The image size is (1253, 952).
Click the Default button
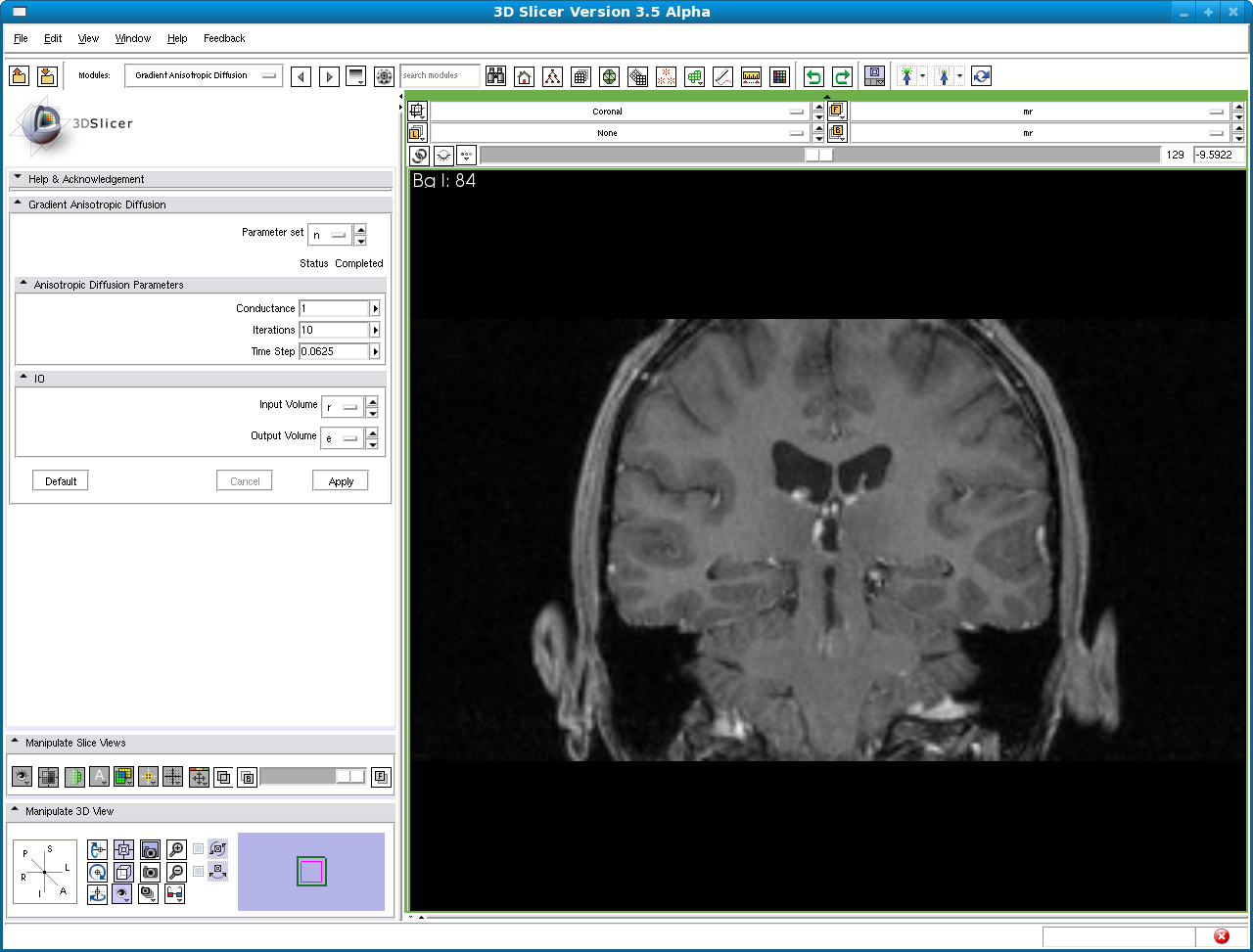click(61, 481)
